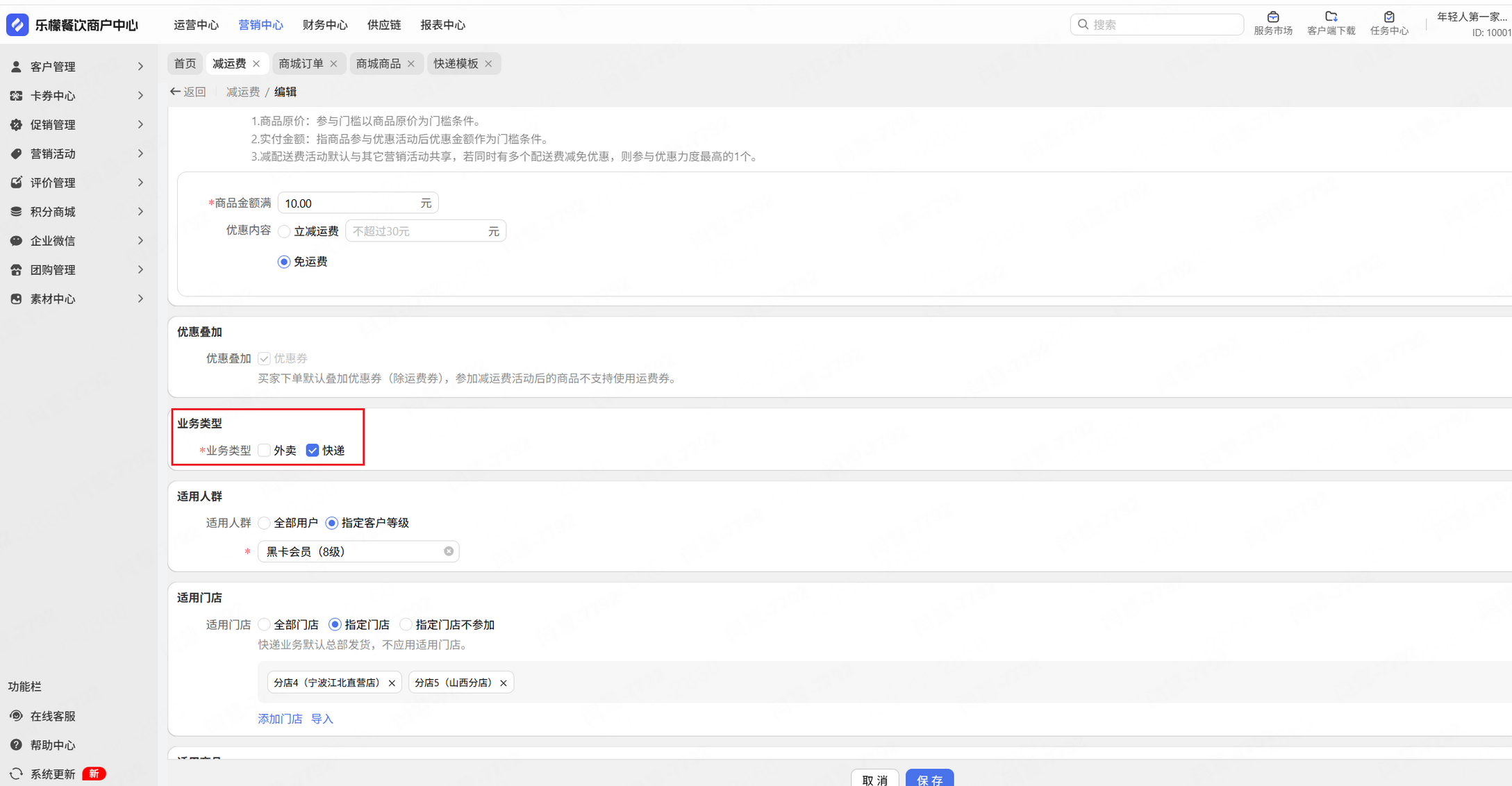This screenshot has height=786, width=1512.
Task: Clear the 黑卡会员 selection with the x icon
Action: point(449,551)
